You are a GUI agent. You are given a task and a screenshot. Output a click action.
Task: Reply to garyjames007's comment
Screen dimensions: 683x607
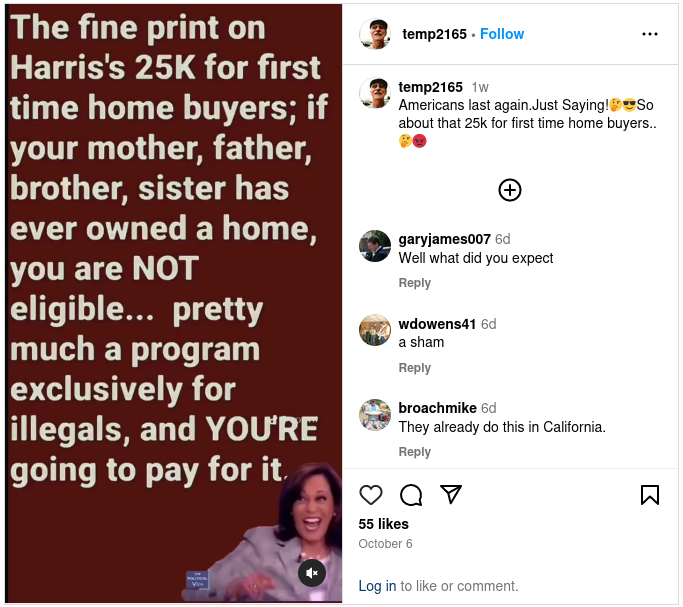point(415,283)
